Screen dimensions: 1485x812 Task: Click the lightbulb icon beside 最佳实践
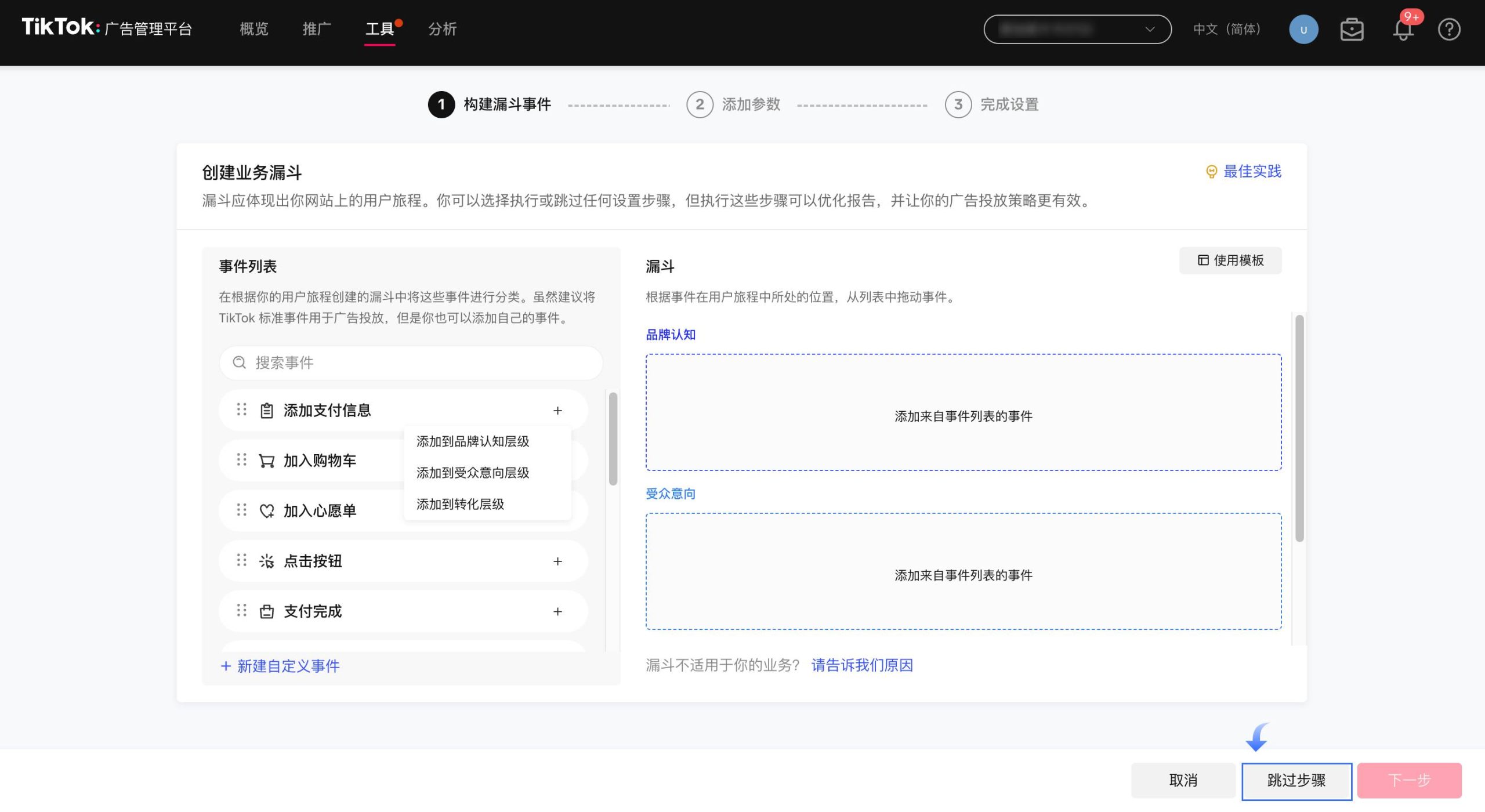pyautogui.click(x=1211, y=172)
